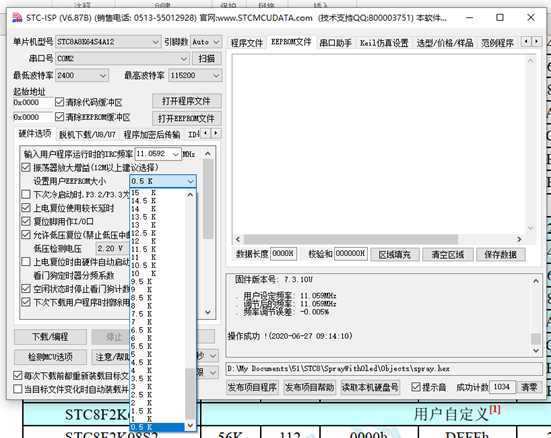Select 10 K in EEPROM size list

click(x=157, y=273)
